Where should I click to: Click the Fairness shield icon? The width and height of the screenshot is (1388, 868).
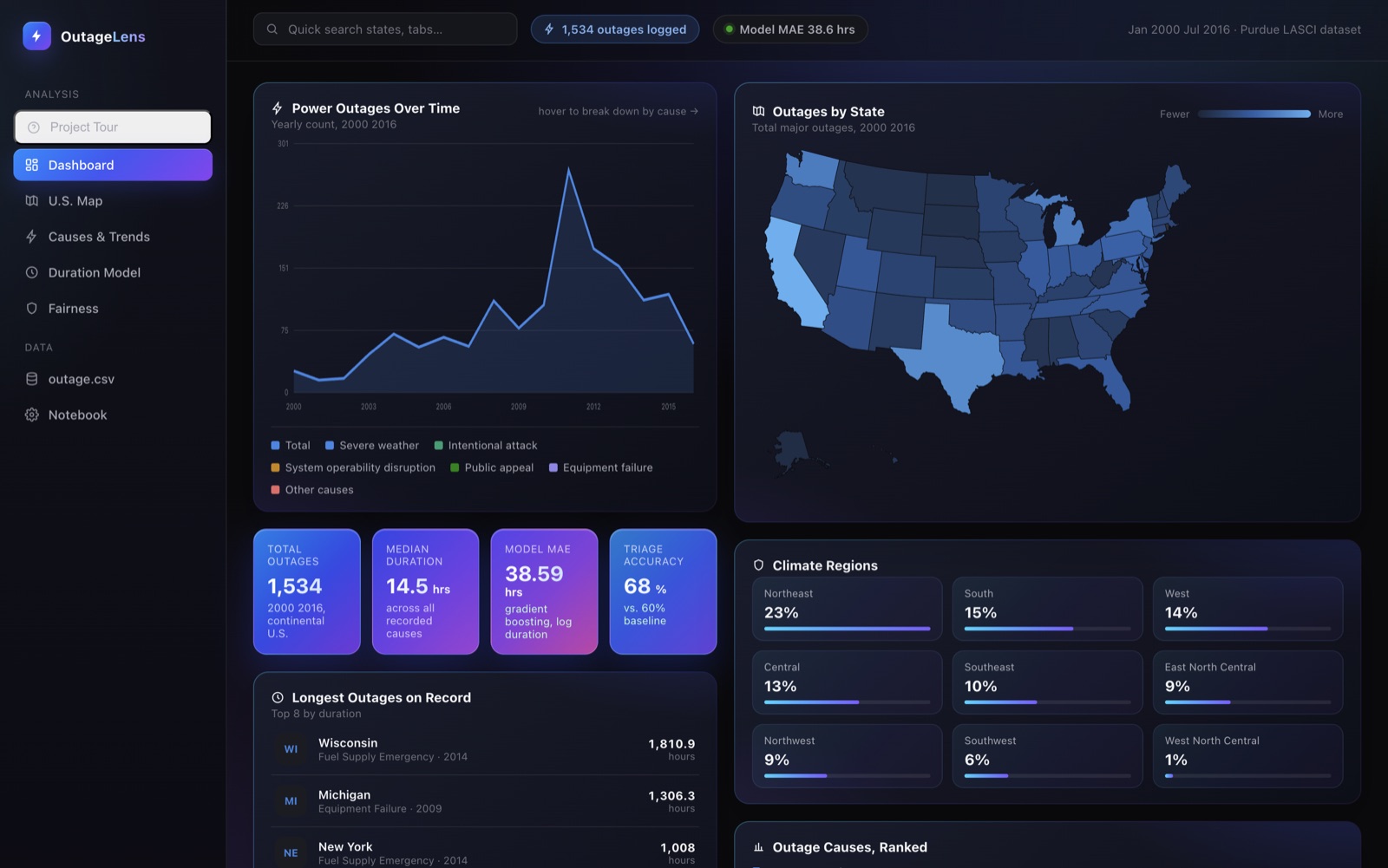pos(32,309)
